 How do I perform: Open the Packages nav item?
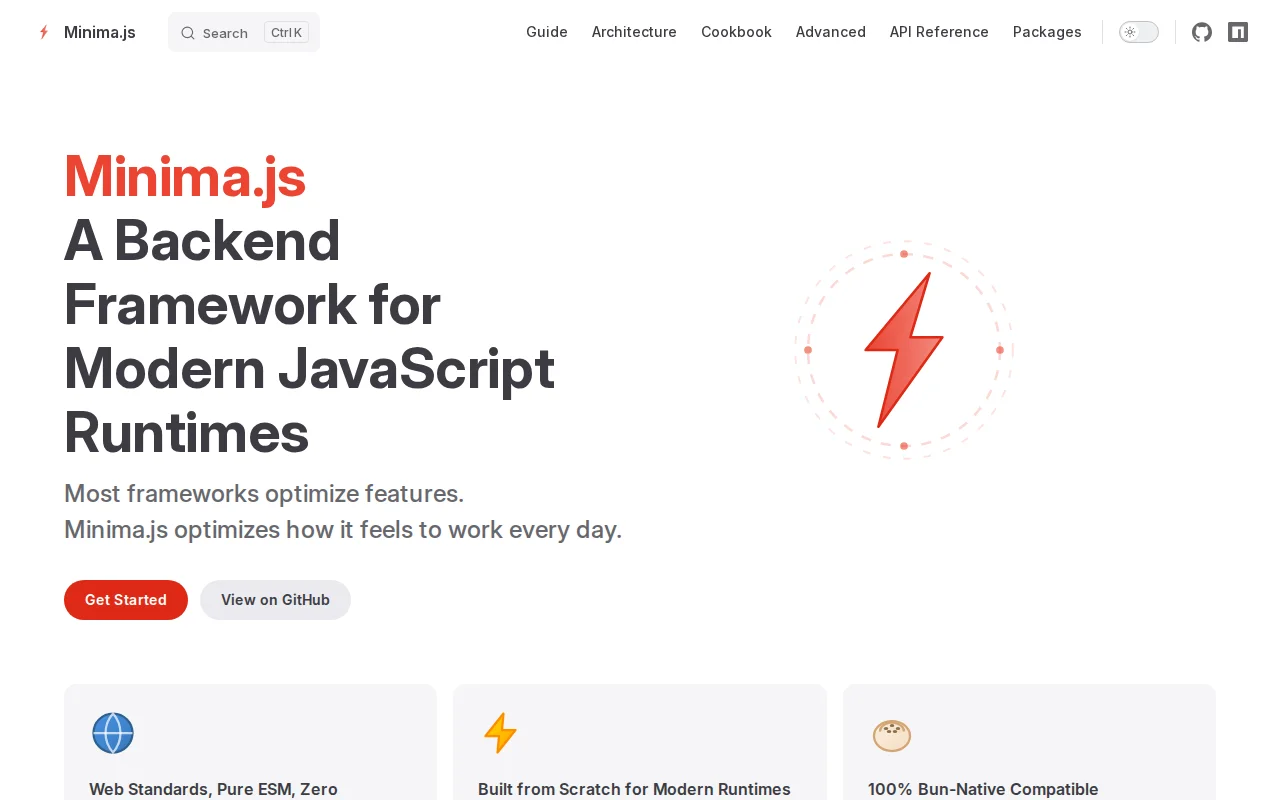(1047, 32)
